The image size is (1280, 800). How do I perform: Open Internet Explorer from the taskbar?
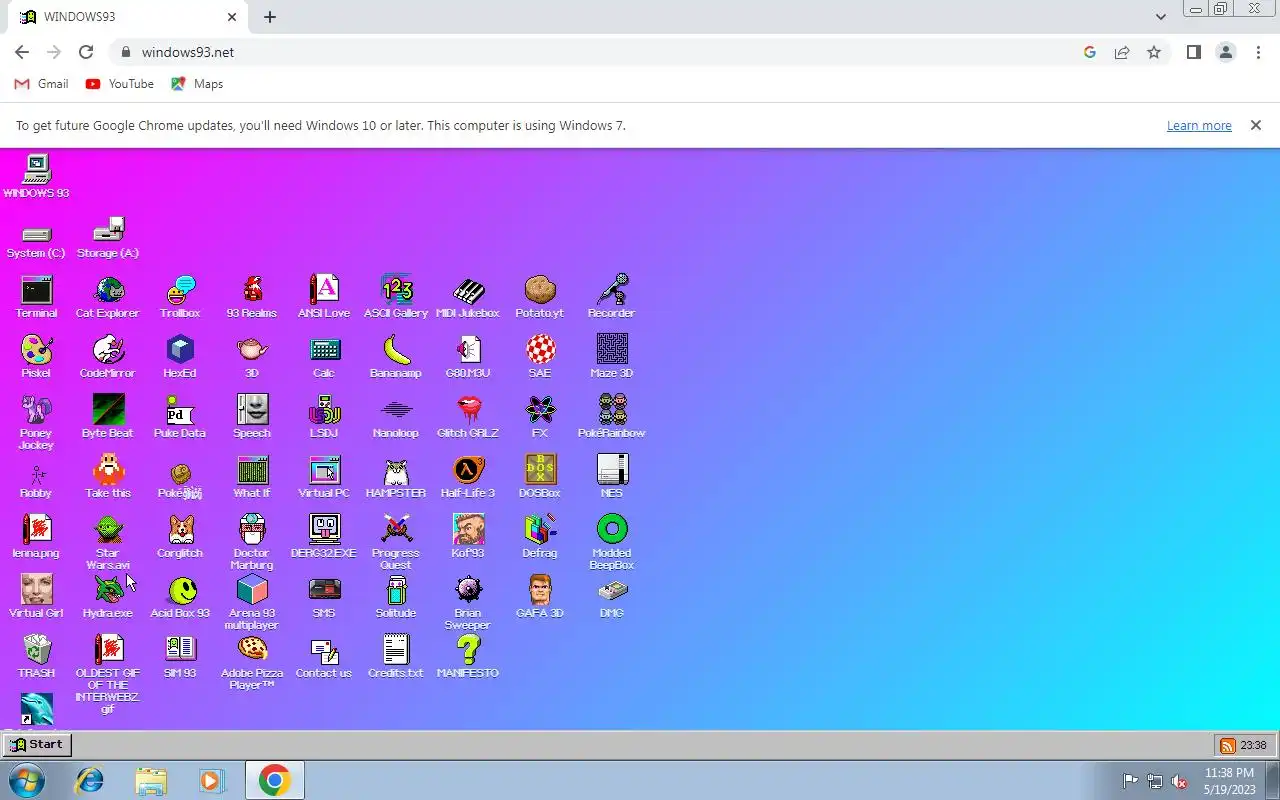(90, 780)
